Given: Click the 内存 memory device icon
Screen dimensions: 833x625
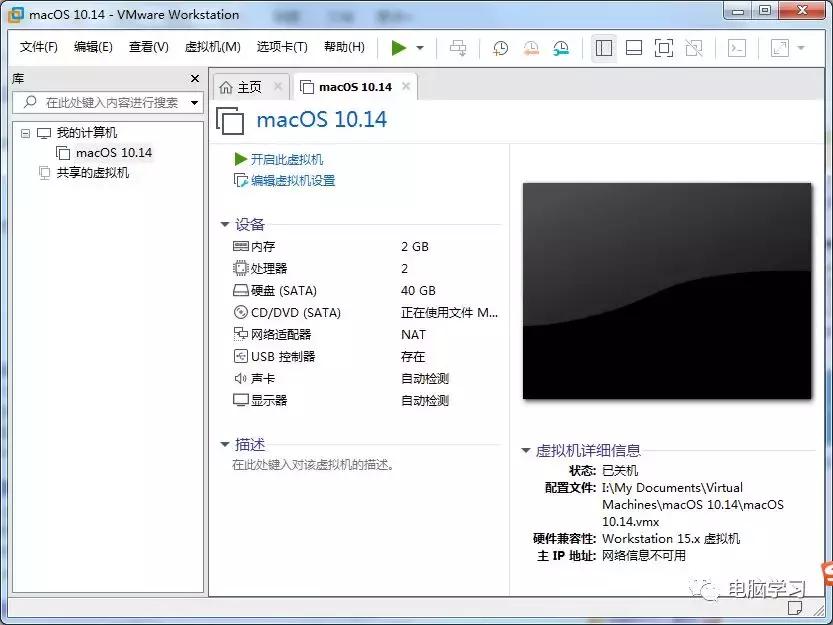Looking at the screenshot, I should click(241, 246).
